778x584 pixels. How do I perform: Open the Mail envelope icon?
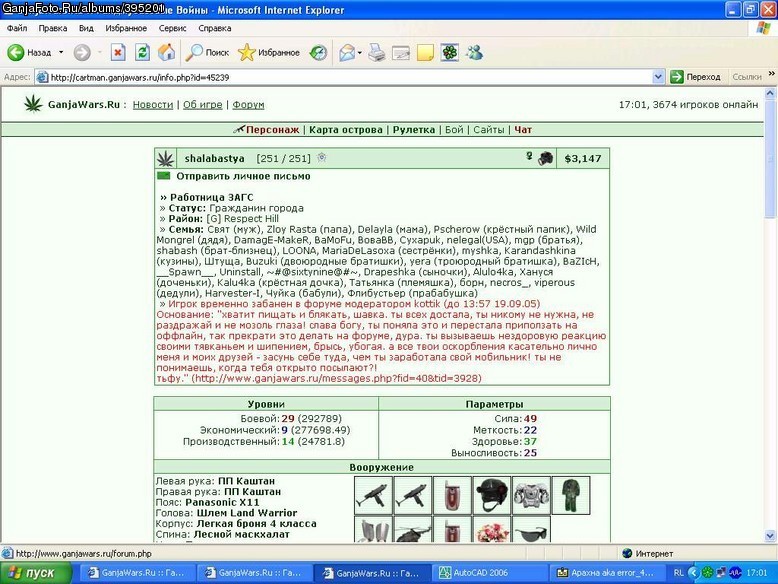(x=347, y=53)
